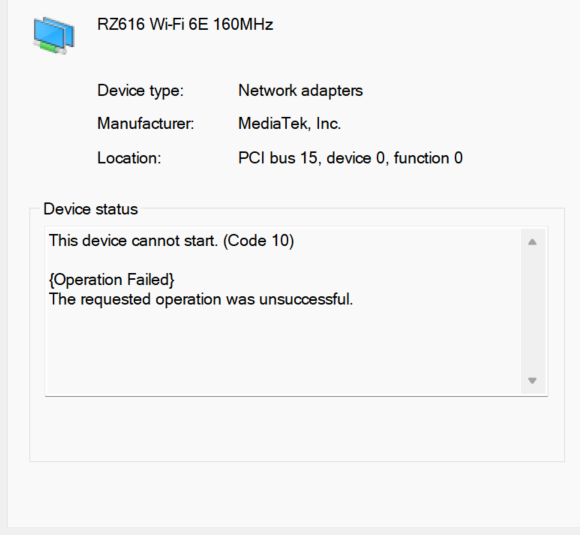Click the word 'function 0' in the Location value

pos(428,158)
